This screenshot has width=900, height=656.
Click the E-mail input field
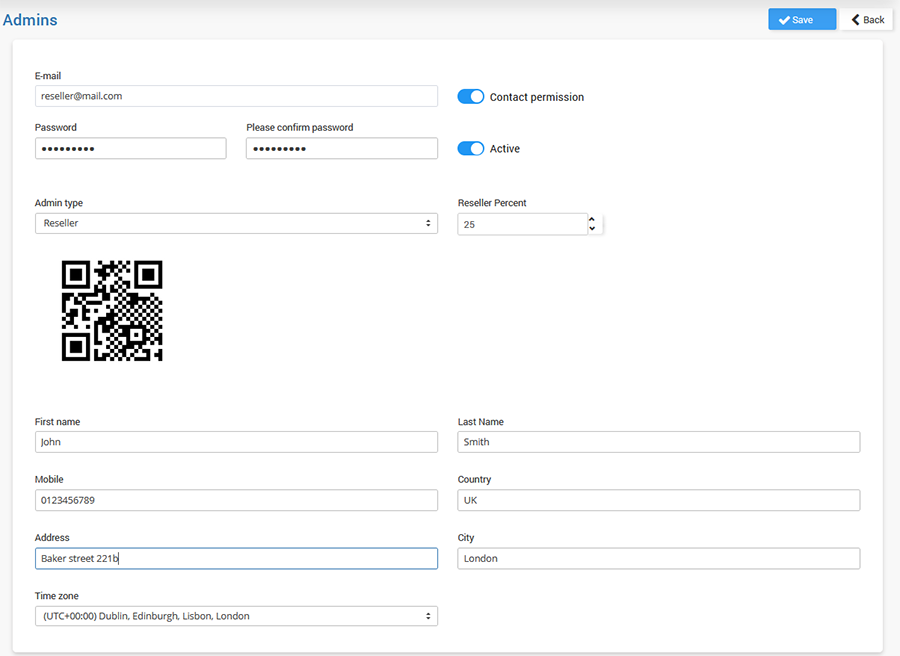(236, 96)
